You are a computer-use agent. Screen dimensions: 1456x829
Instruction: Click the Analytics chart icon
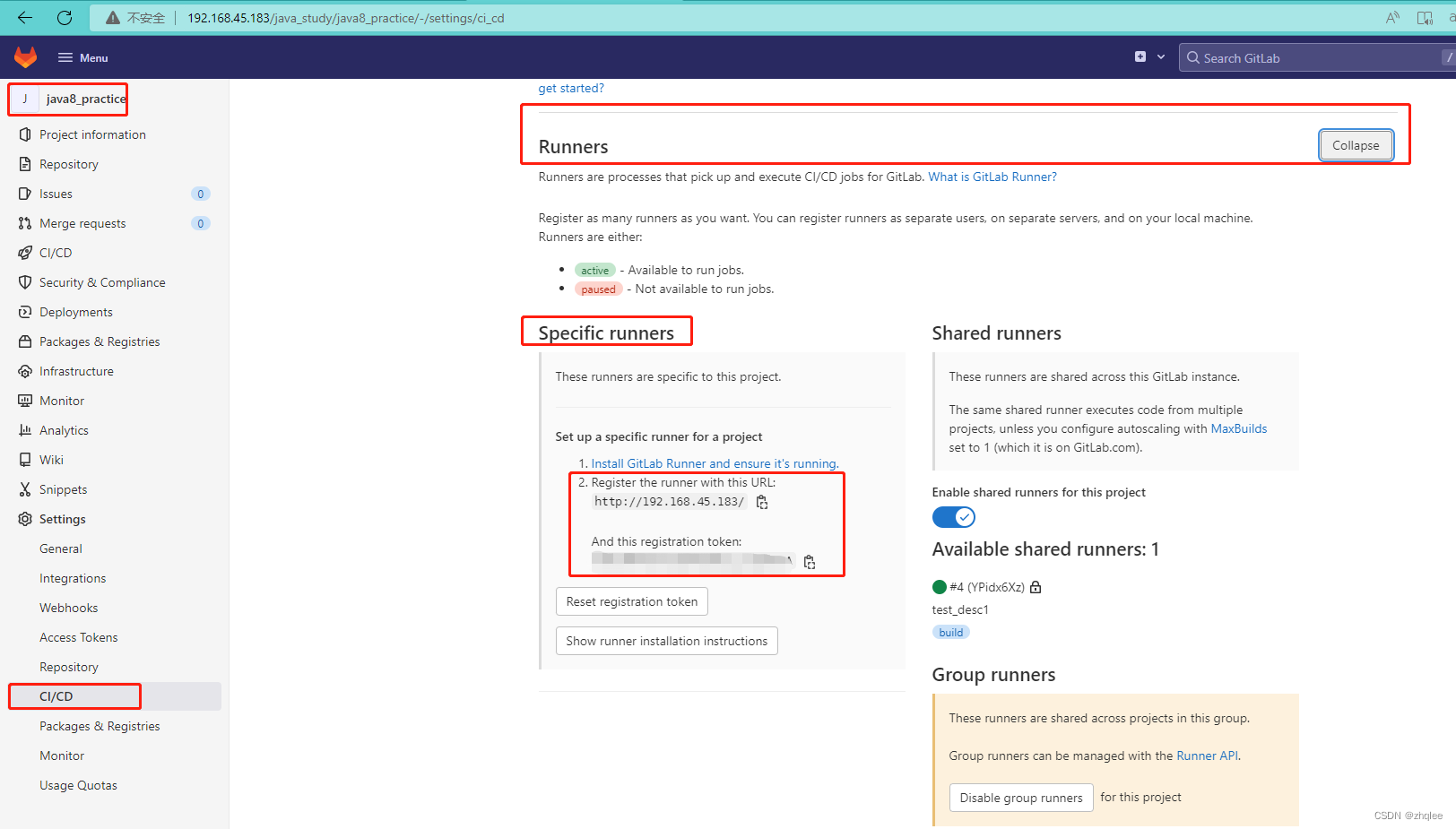pyautogui.click(x=25, y=430)
